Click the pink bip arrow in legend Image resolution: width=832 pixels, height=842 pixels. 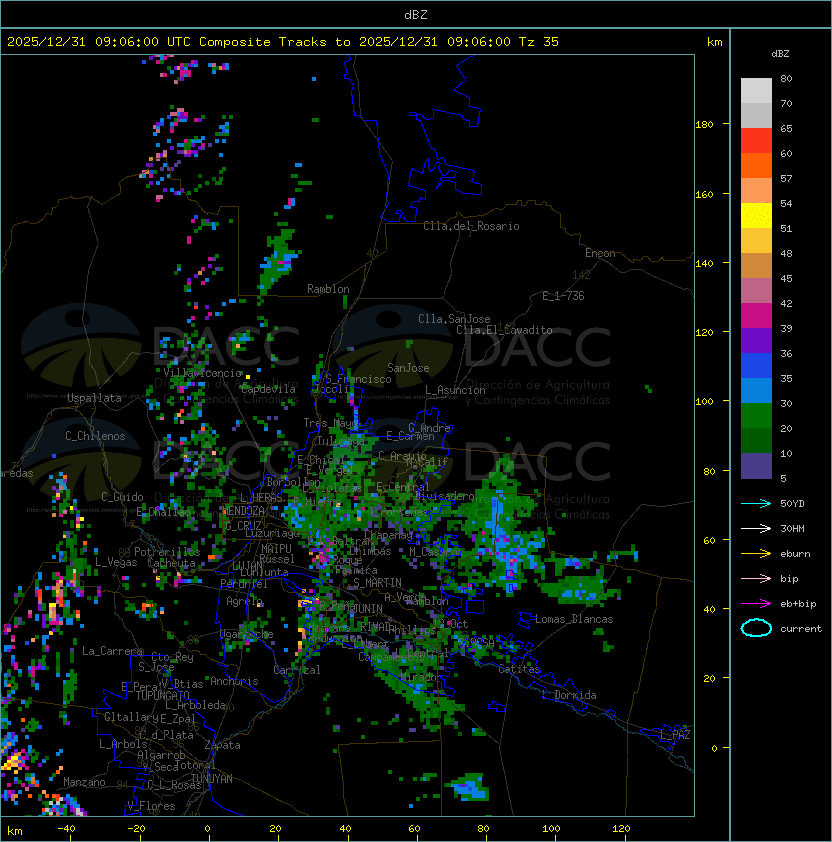[x=756, y=578]
